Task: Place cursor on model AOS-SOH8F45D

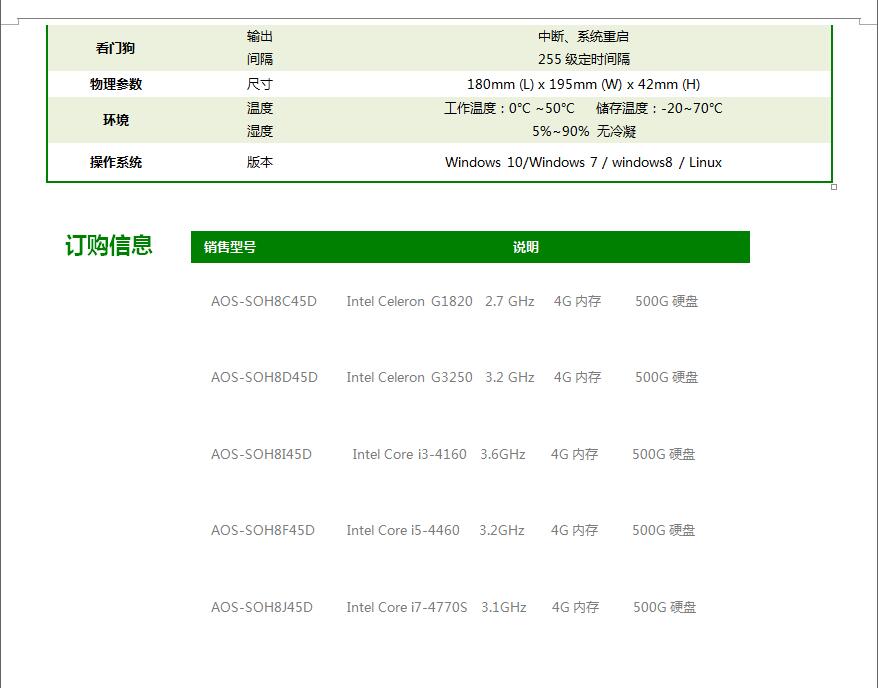Action: 262,530
